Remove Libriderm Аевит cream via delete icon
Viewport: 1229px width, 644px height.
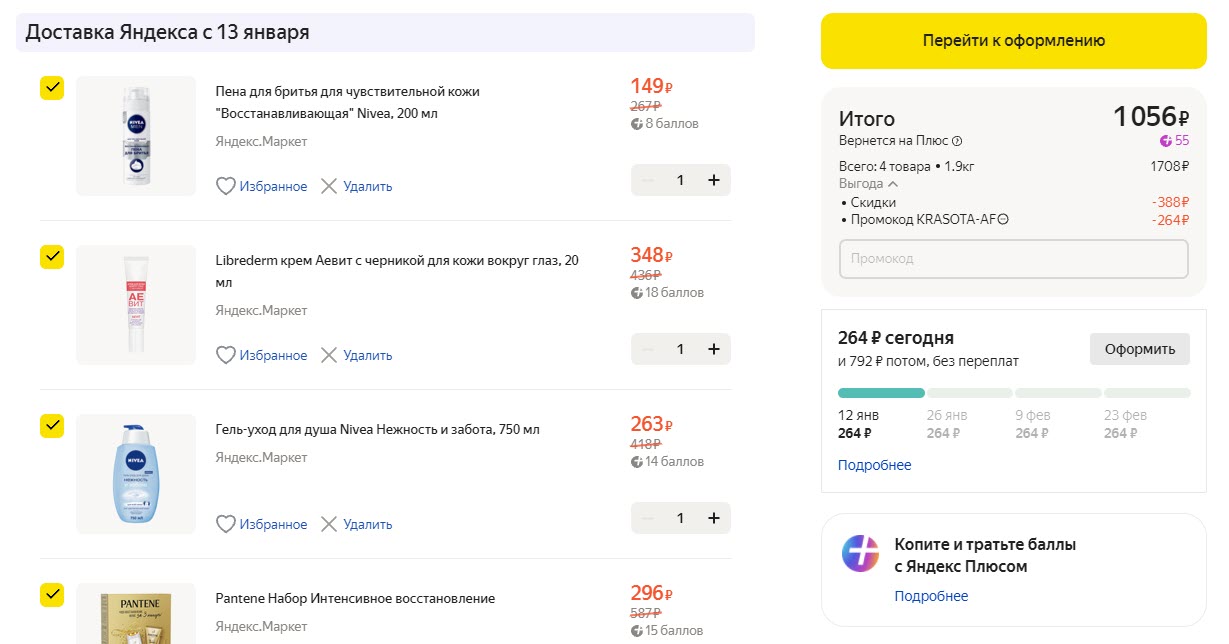coord(330,355)
